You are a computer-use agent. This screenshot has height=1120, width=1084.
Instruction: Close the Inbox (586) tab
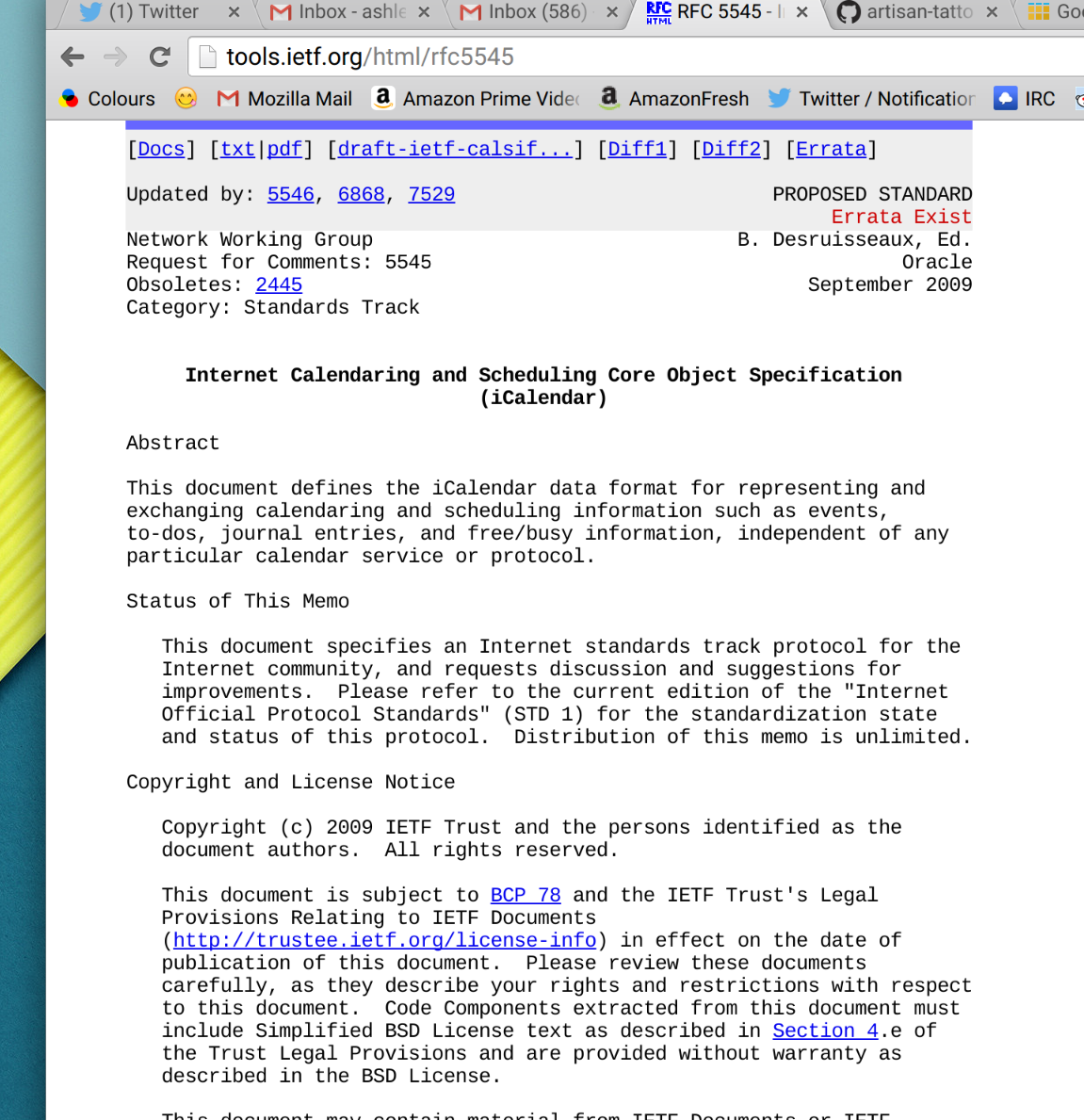click(x=612, y=12)
